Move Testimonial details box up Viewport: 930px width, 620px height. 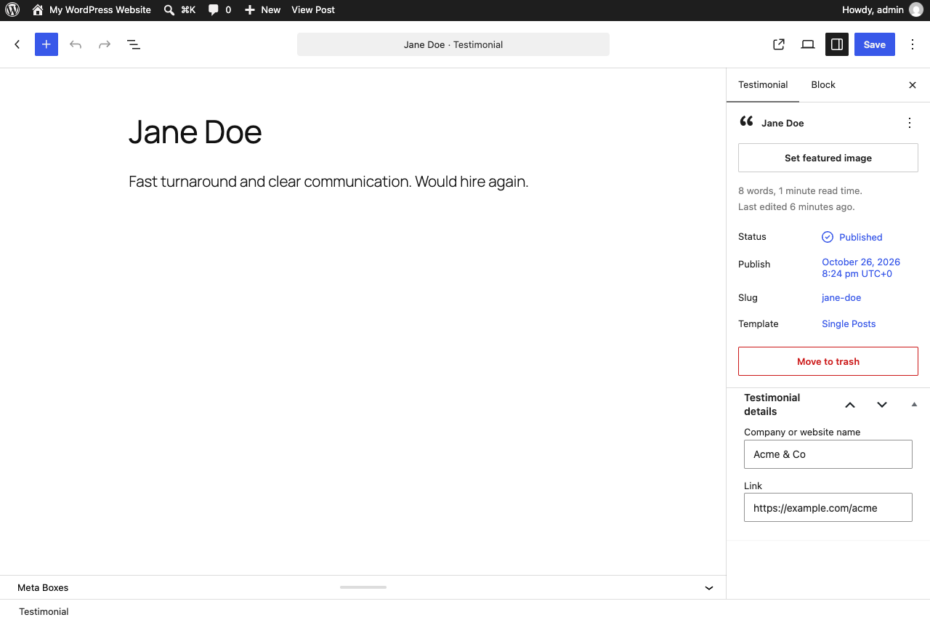pos(850,405)
